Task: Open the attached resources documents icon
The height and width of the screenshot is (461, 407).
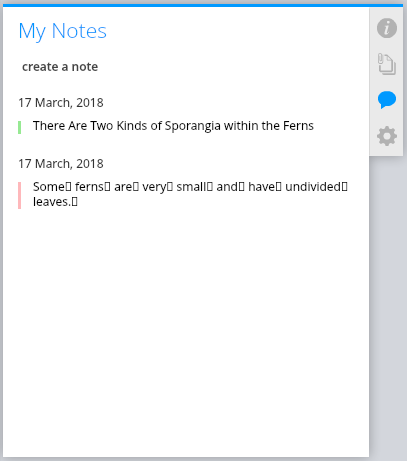Action: click(387, 64)
